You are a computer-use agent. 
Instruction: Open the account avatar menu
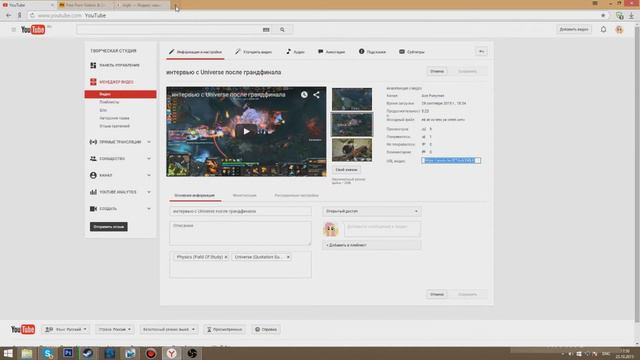click(619, 29)
